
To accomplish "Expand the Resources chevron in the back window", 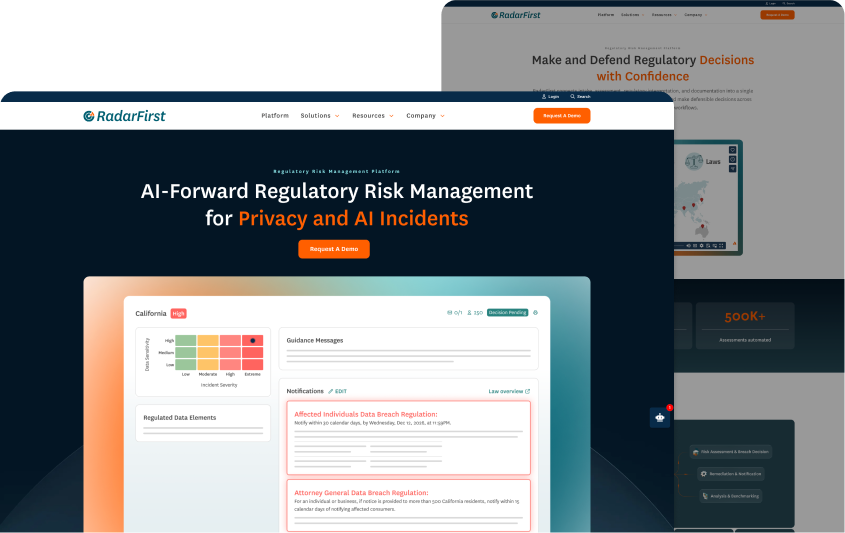I will [x=675, y=15].
